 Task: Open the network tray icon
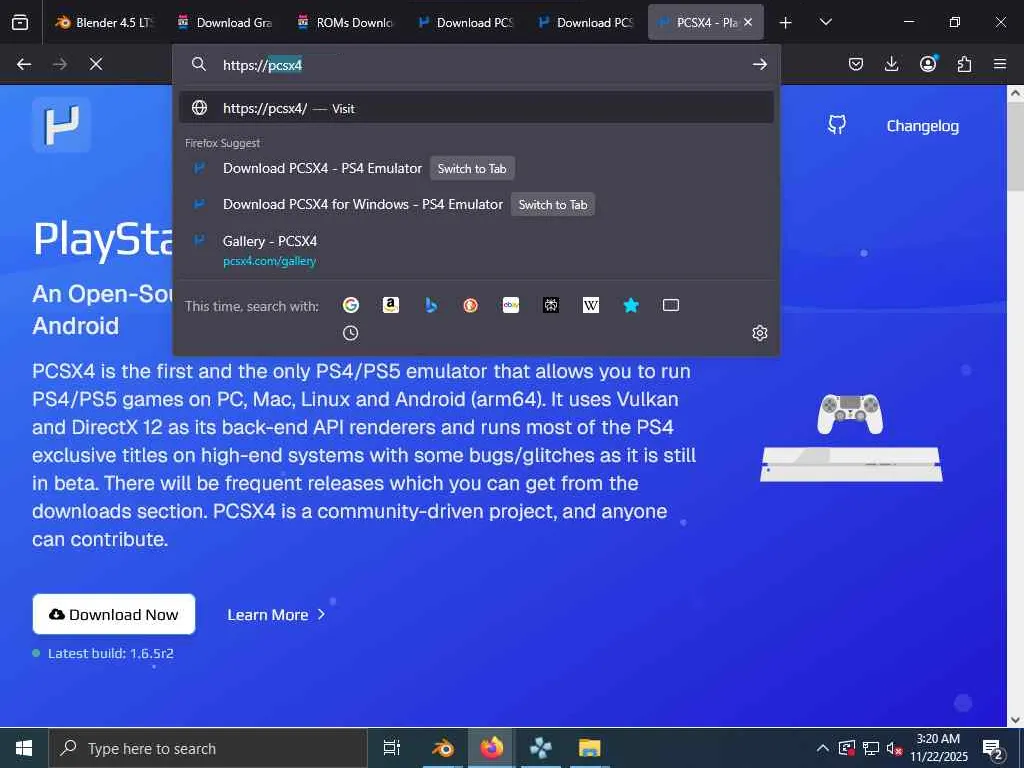click(871, 748)
